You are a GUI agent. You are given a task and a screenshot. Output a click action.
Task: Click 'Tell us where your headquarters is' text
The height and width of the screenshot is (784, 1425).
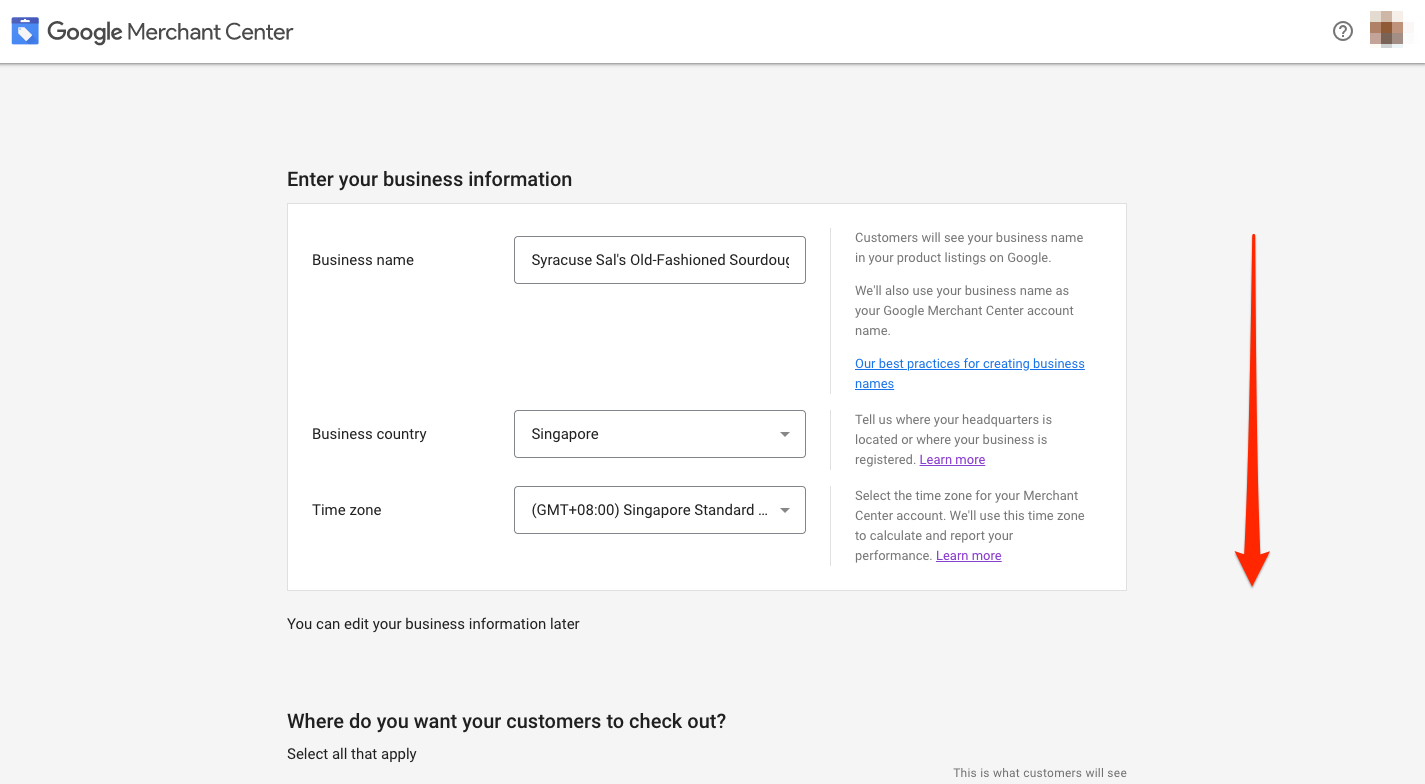point(953,440)
